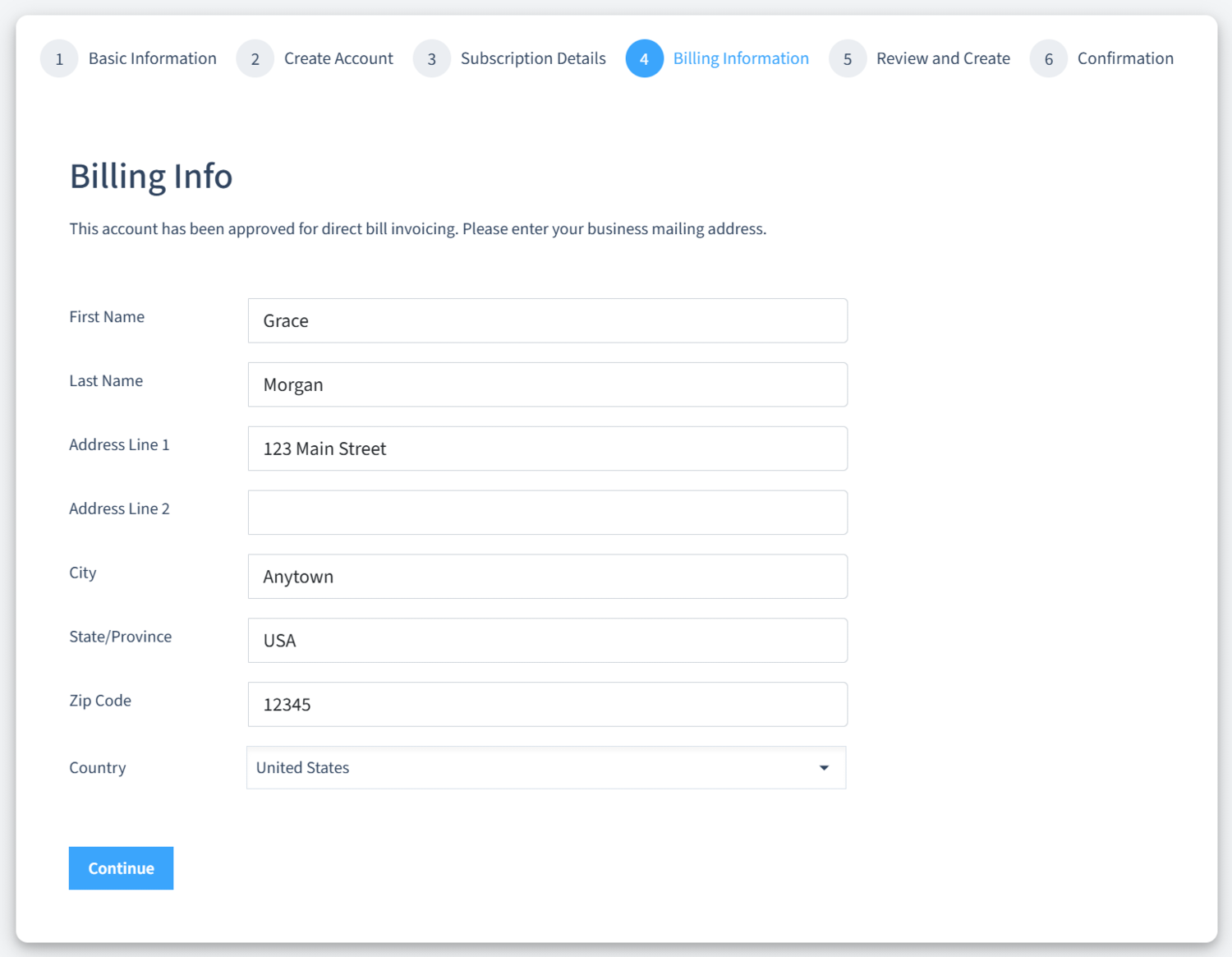Click the step 2 number circle
Image resolution: width=1232 pixels, height=957 pixels.
click(x=255, y=59)
